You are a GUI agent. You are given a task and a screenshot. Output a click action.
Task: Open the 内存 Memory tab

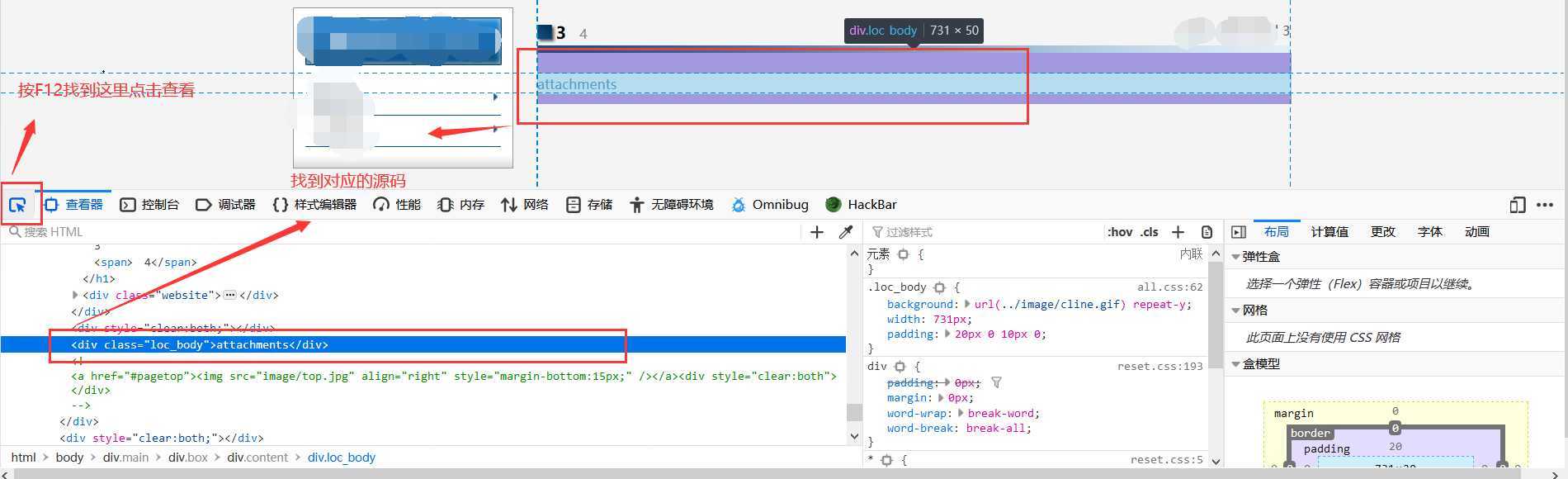coord(460,205)
